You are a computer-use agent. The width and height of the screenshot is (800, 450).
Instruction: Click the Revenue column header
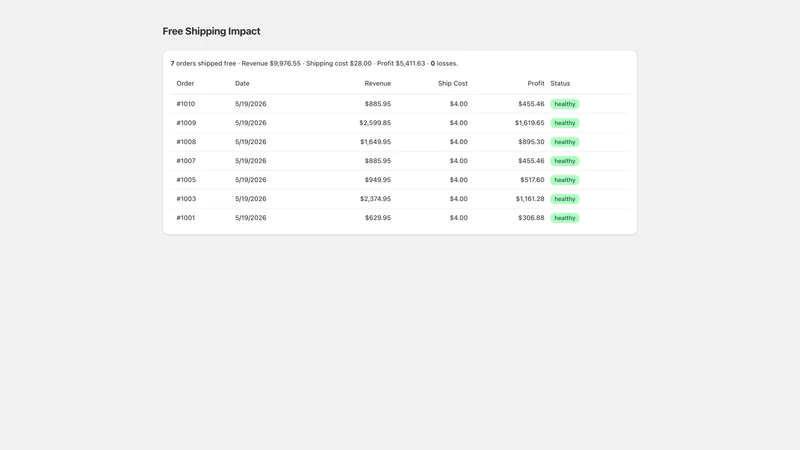click(x=378, y=83)
